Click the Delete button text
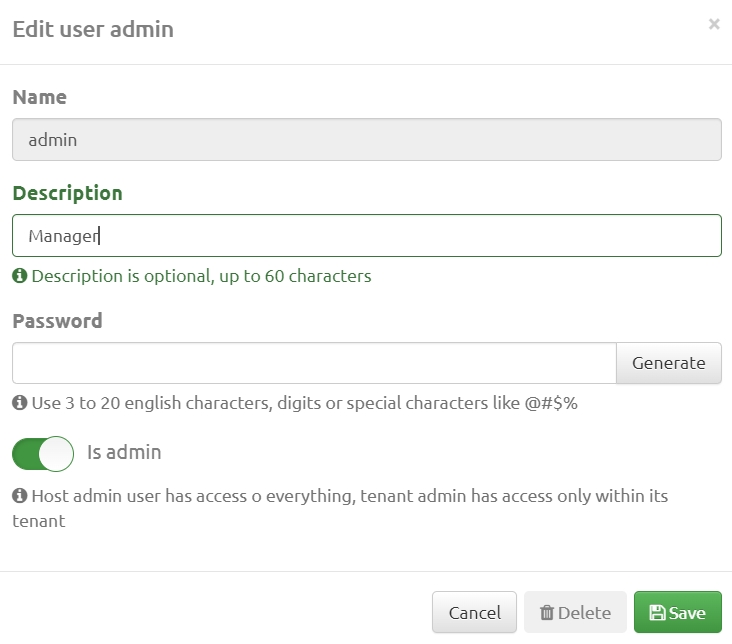The height and width of the screenshot is (644, 732). pos(584,613)
